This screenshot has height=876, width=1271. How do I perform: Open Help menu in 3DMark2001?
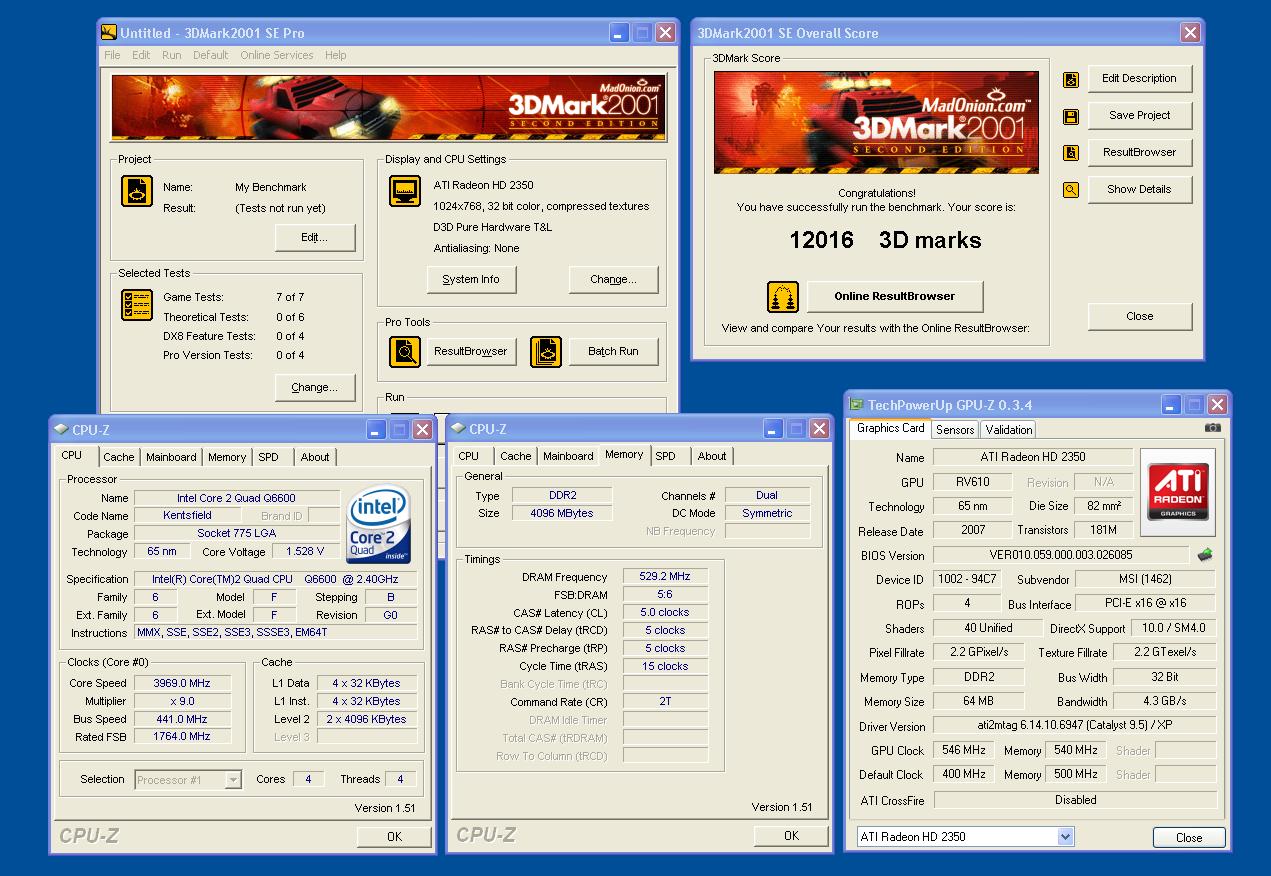coord(336,55)
